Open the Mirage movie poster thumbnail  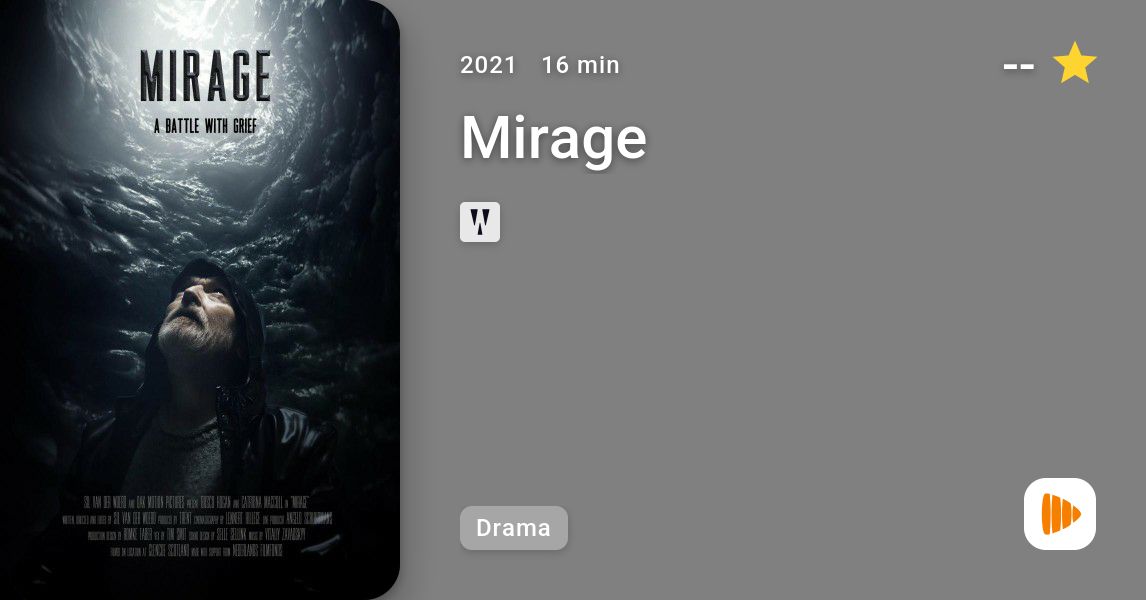pos(200,300)
